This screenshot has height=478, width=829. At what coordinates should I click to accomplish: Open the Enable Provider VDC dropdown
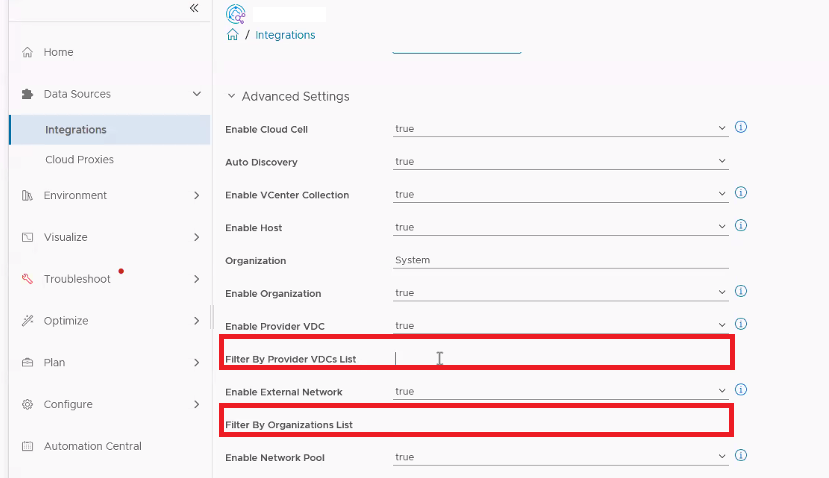coord(560,326)
